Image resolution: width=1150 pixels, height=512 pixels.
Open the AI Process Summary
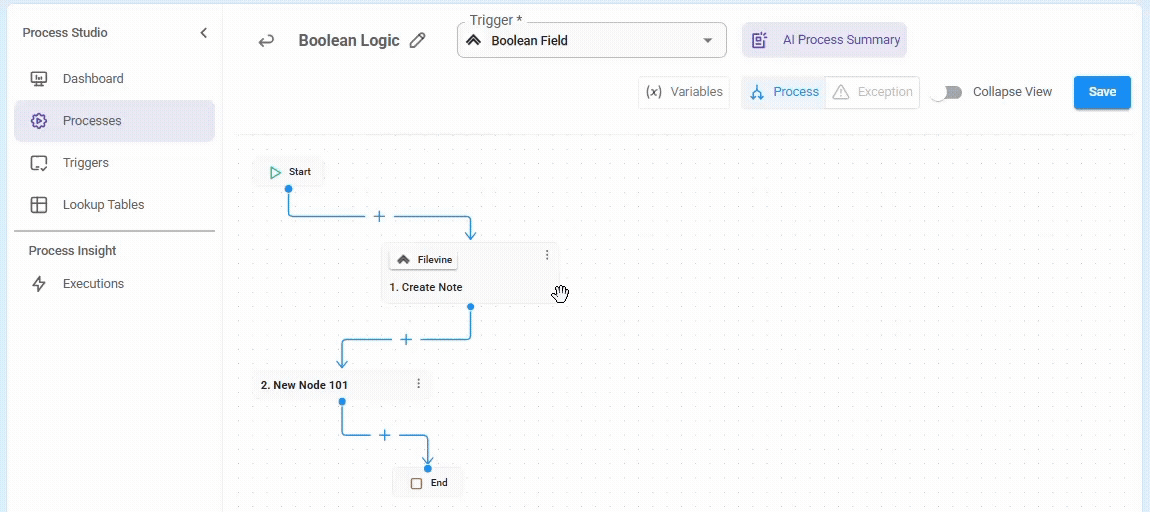(825, 40)
